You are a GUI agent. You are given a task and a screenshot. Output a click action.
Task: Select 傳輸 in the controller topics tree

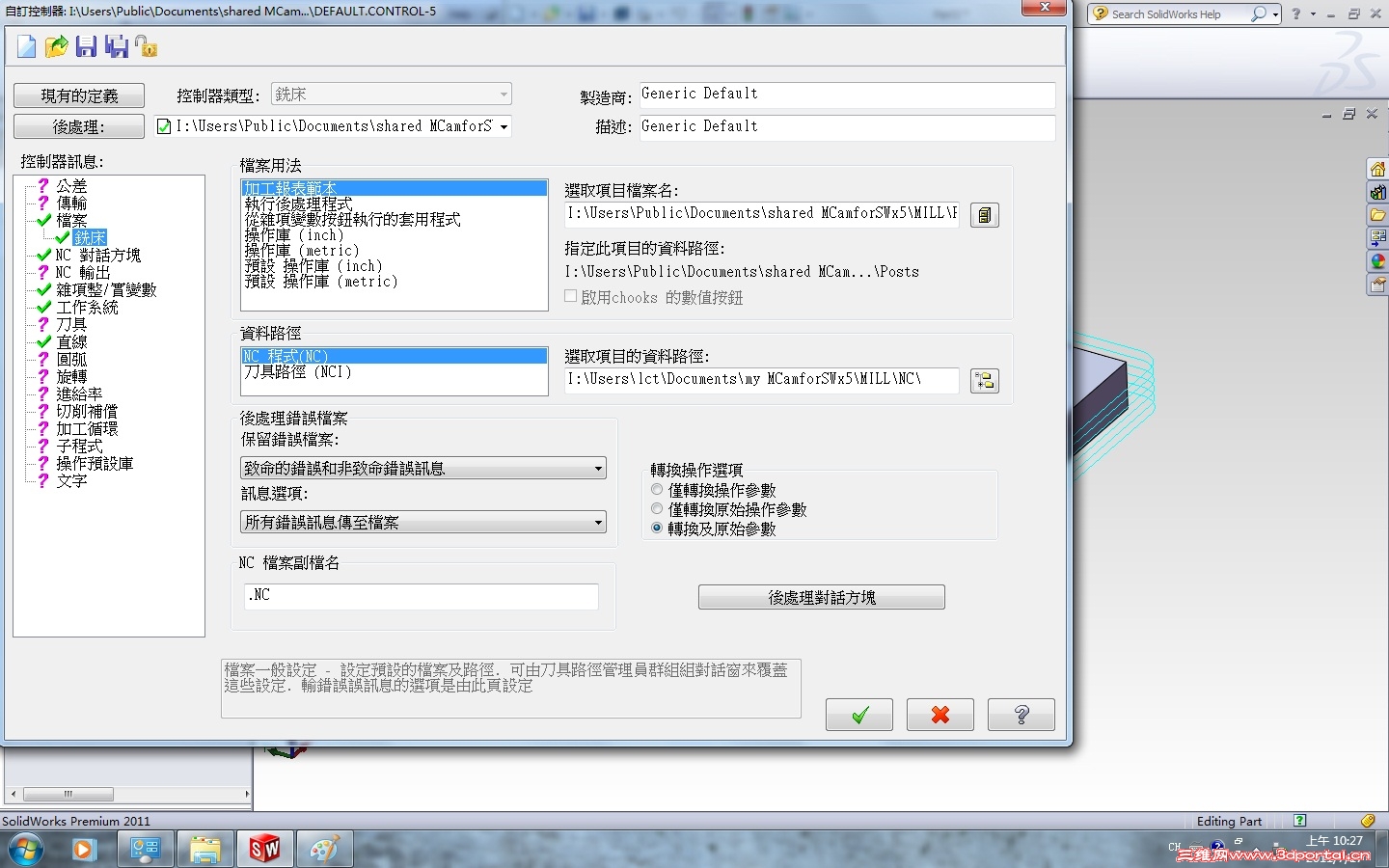[x=71, y=203]
